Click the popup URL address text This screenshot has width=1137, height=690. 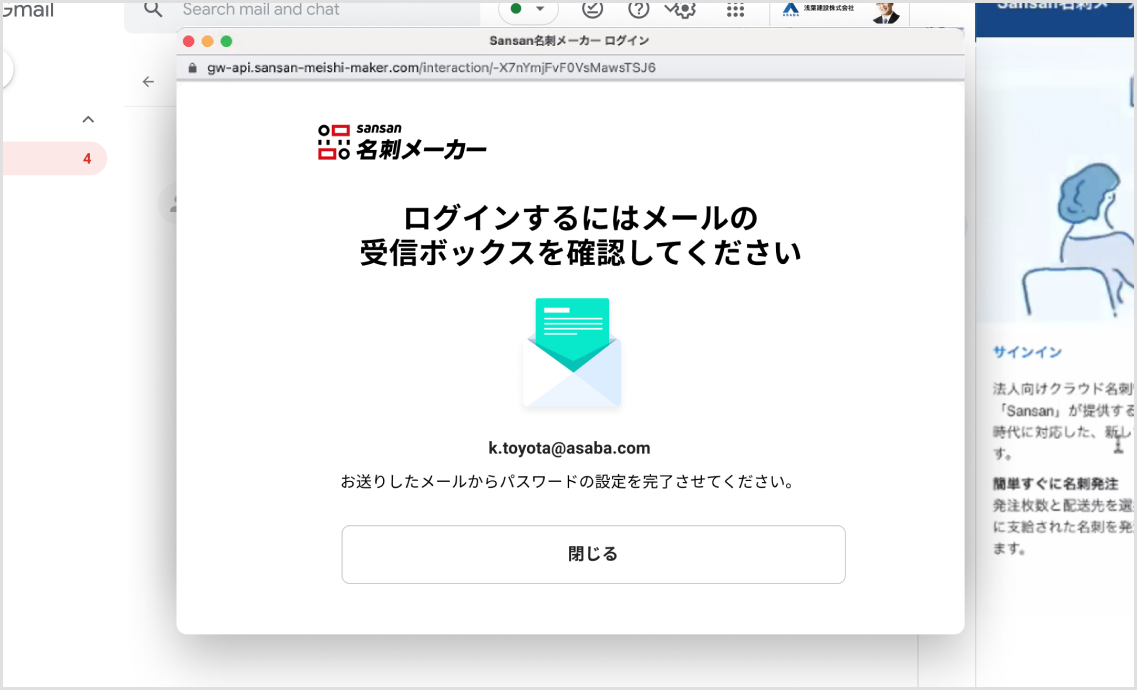coord(431,68)
